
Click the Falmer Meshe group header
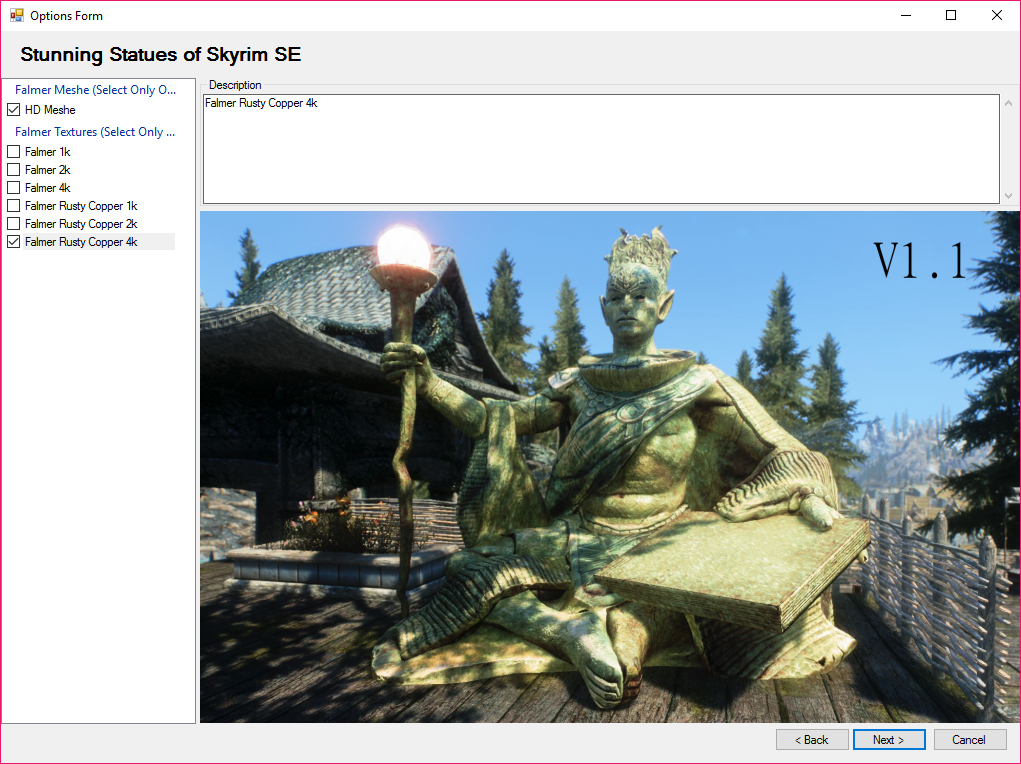point(95,90)
